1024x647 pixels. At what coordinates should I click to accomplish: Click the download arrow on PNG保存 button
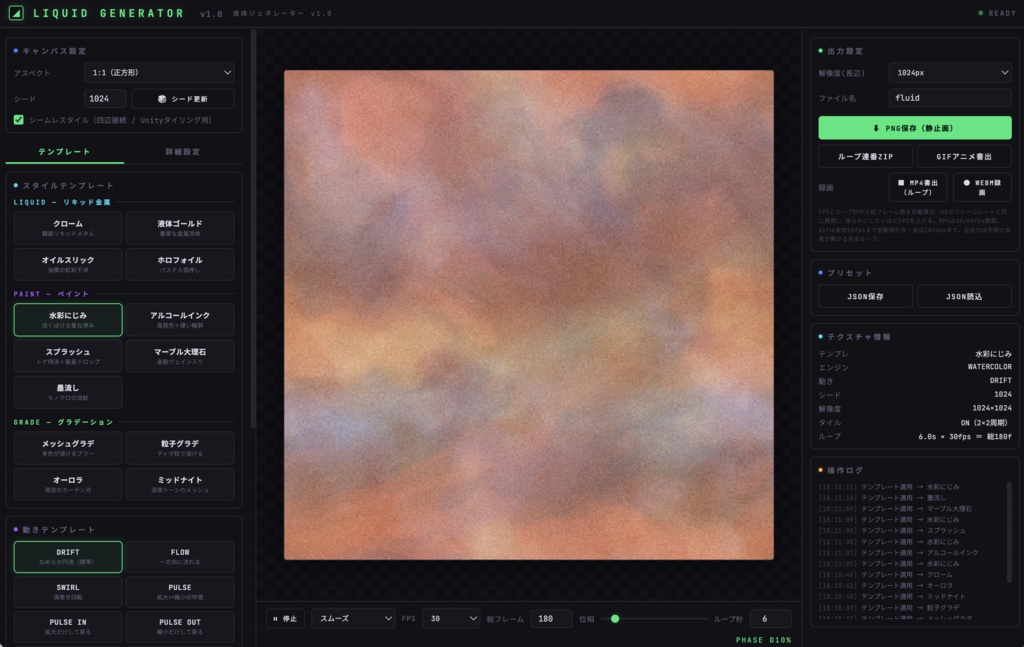pos(876,128)
